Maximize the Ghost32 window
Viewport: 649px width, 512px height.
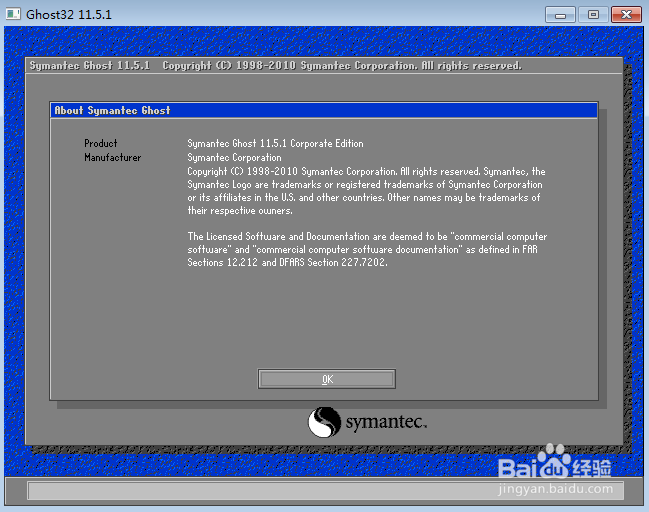pyautogui.click(x=593, y=15)
